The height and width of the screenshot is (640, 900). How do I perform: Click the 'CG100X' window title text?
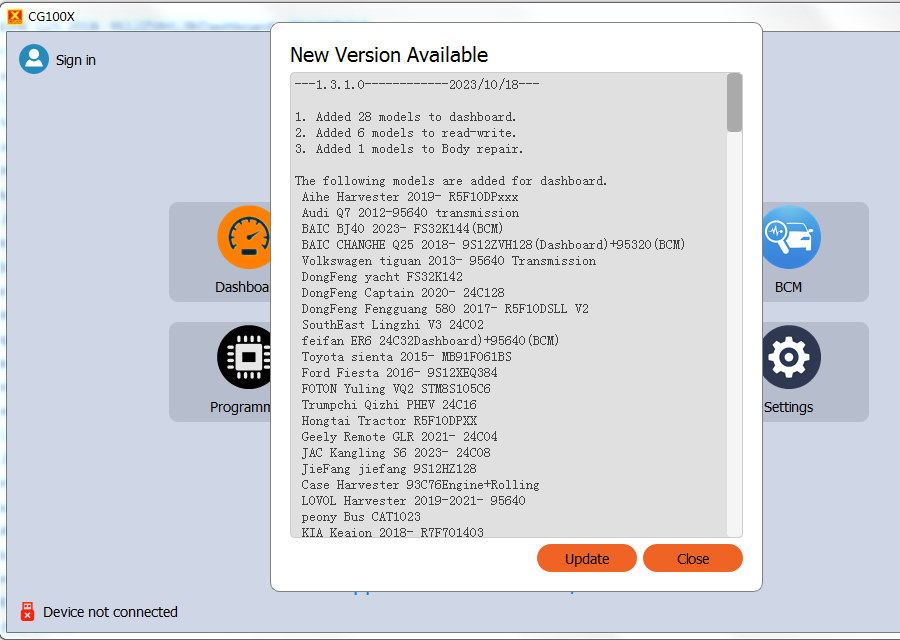point(51,17)
